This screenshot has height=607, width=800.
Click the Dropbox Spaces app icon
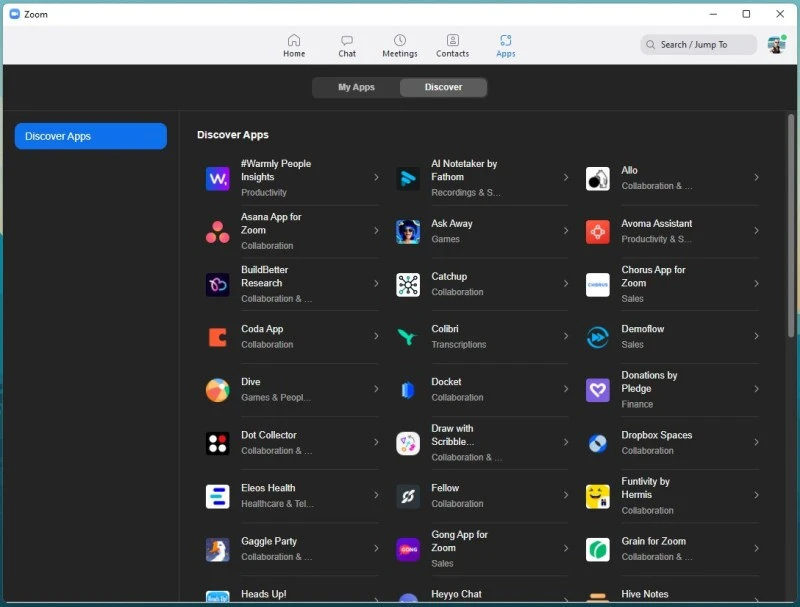click(x=597, y=444)
